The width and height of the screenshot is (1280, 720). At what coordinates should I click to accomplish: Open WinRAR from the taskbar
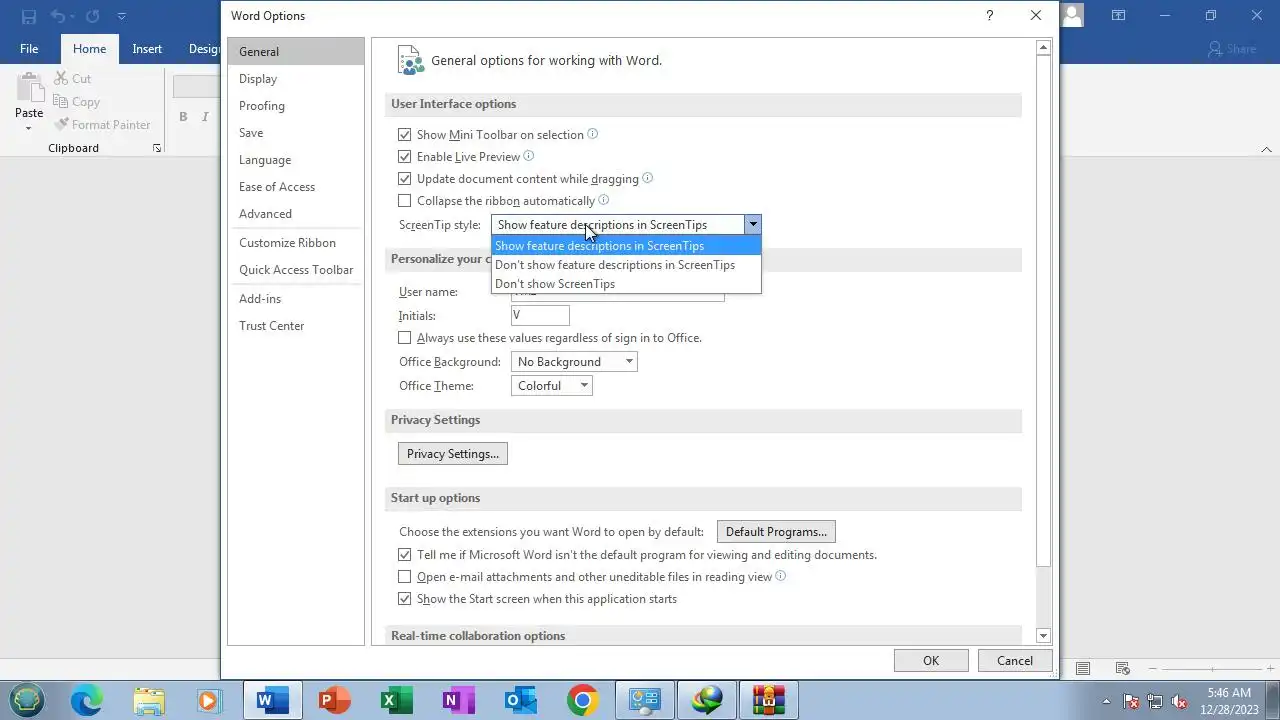769,700
